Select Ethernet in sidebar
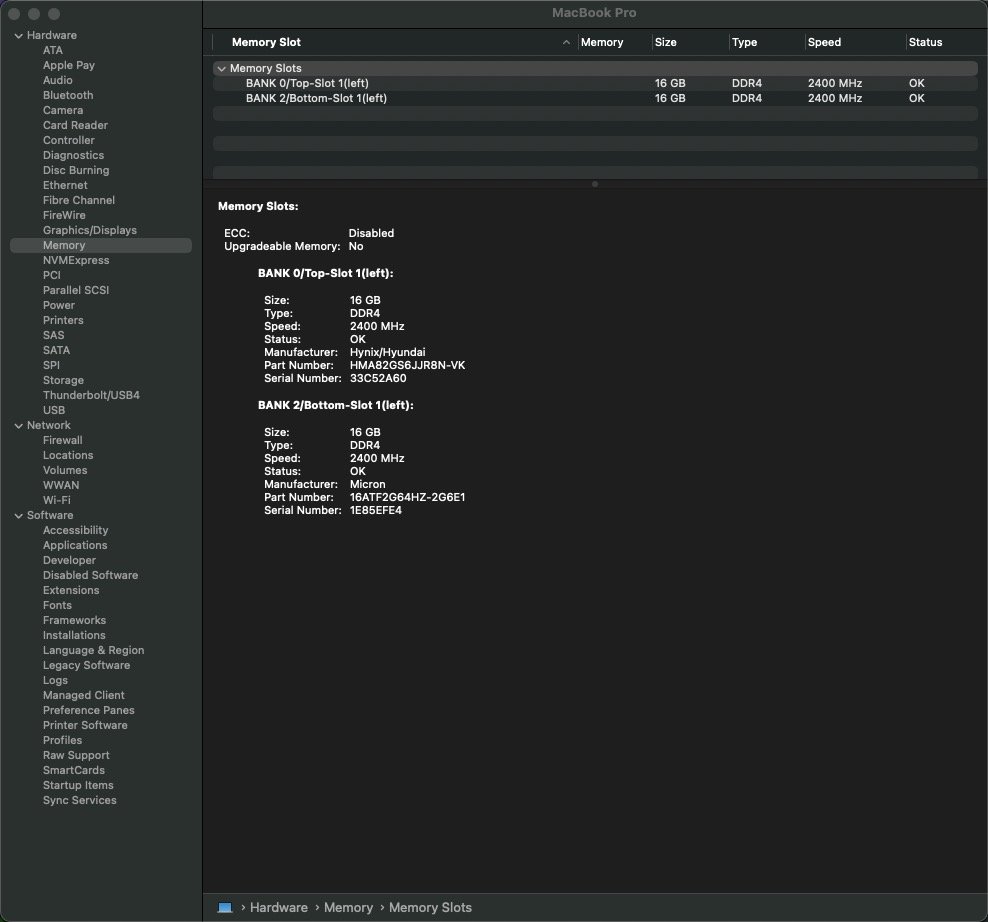The image size is (988, 922). click(x=65, y=185)
